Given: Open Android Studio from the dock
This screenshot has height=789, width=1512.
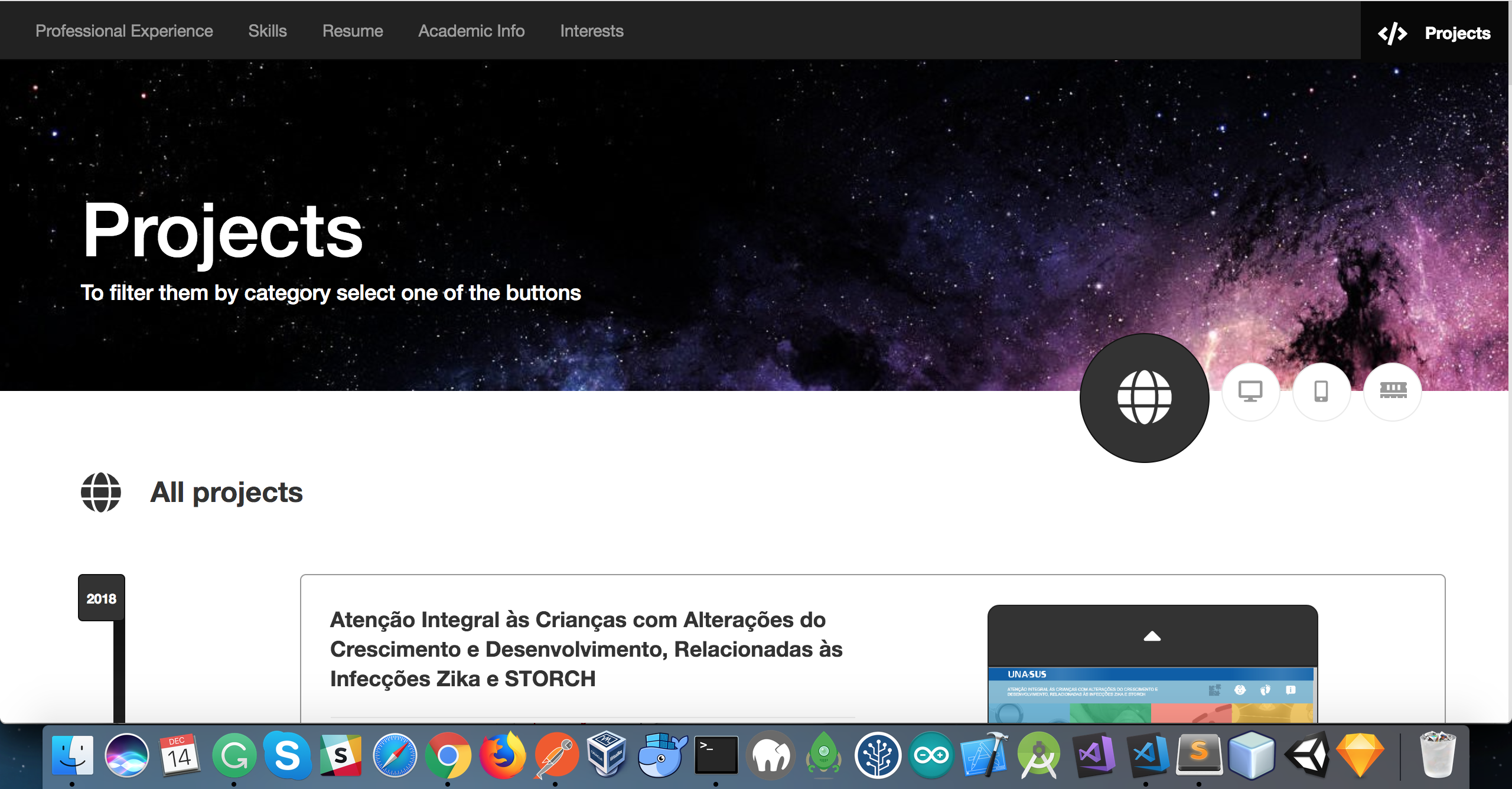Looking at the screenshot, I should 1038,755.
